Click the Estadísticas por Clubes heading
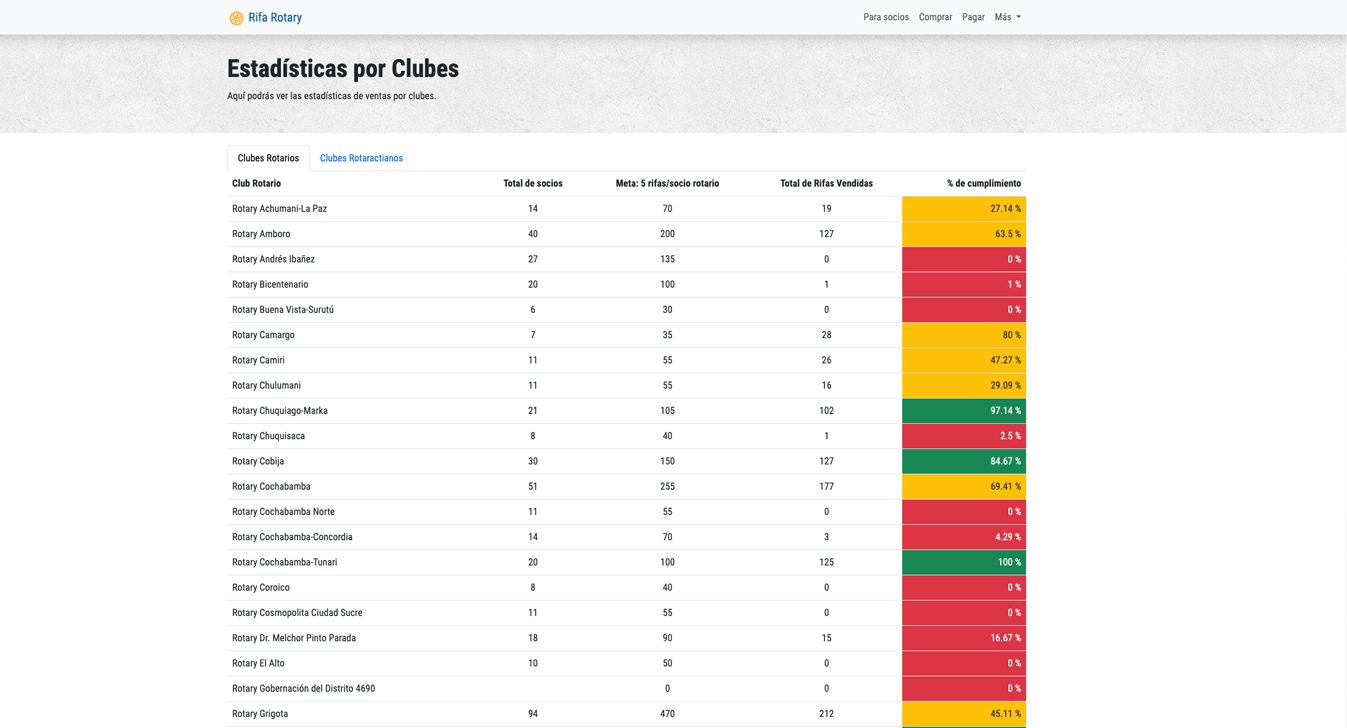This screenshot has width=1347, height=728. [343, 69]
